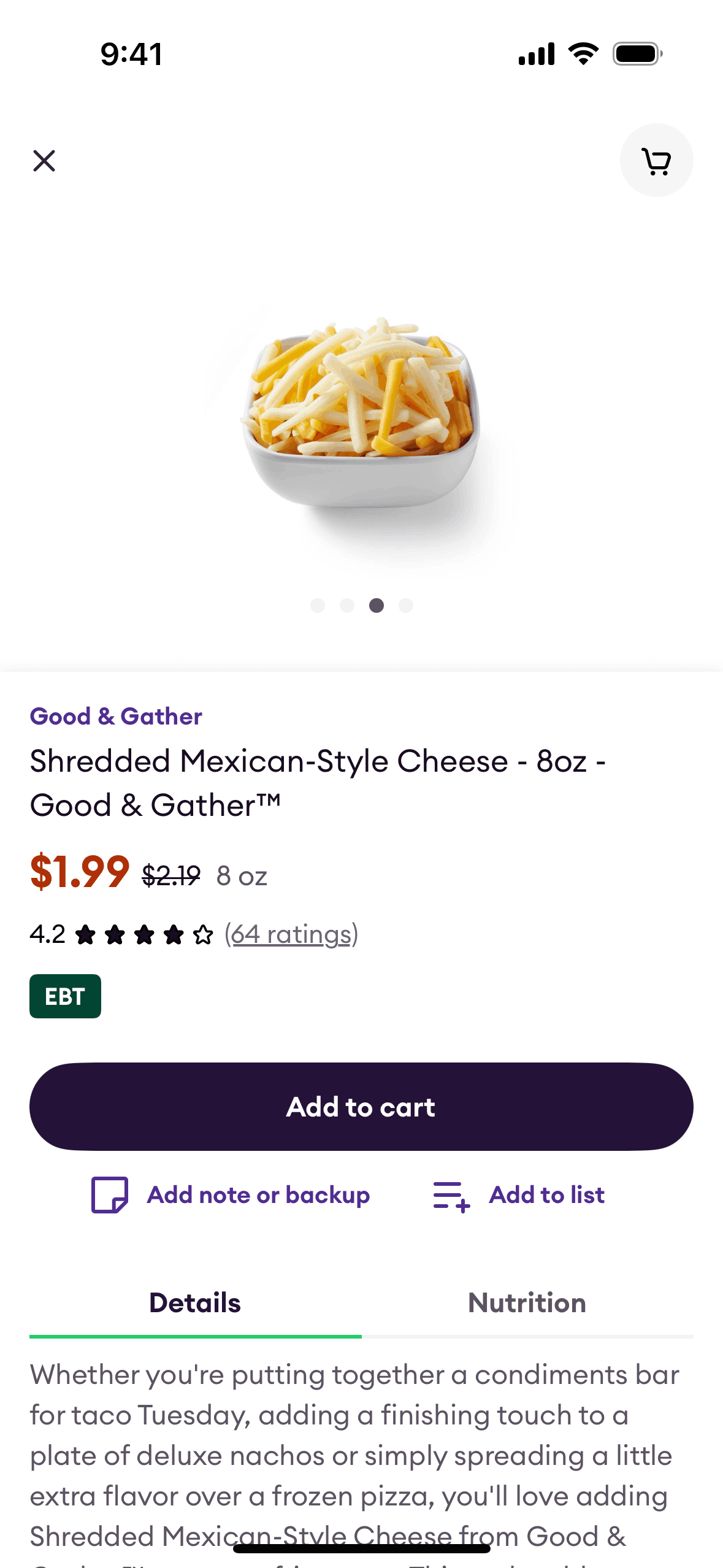Screen dimensions: 723x1568
Task: Open the Good & Gather brand link
Action: (116, 716)
